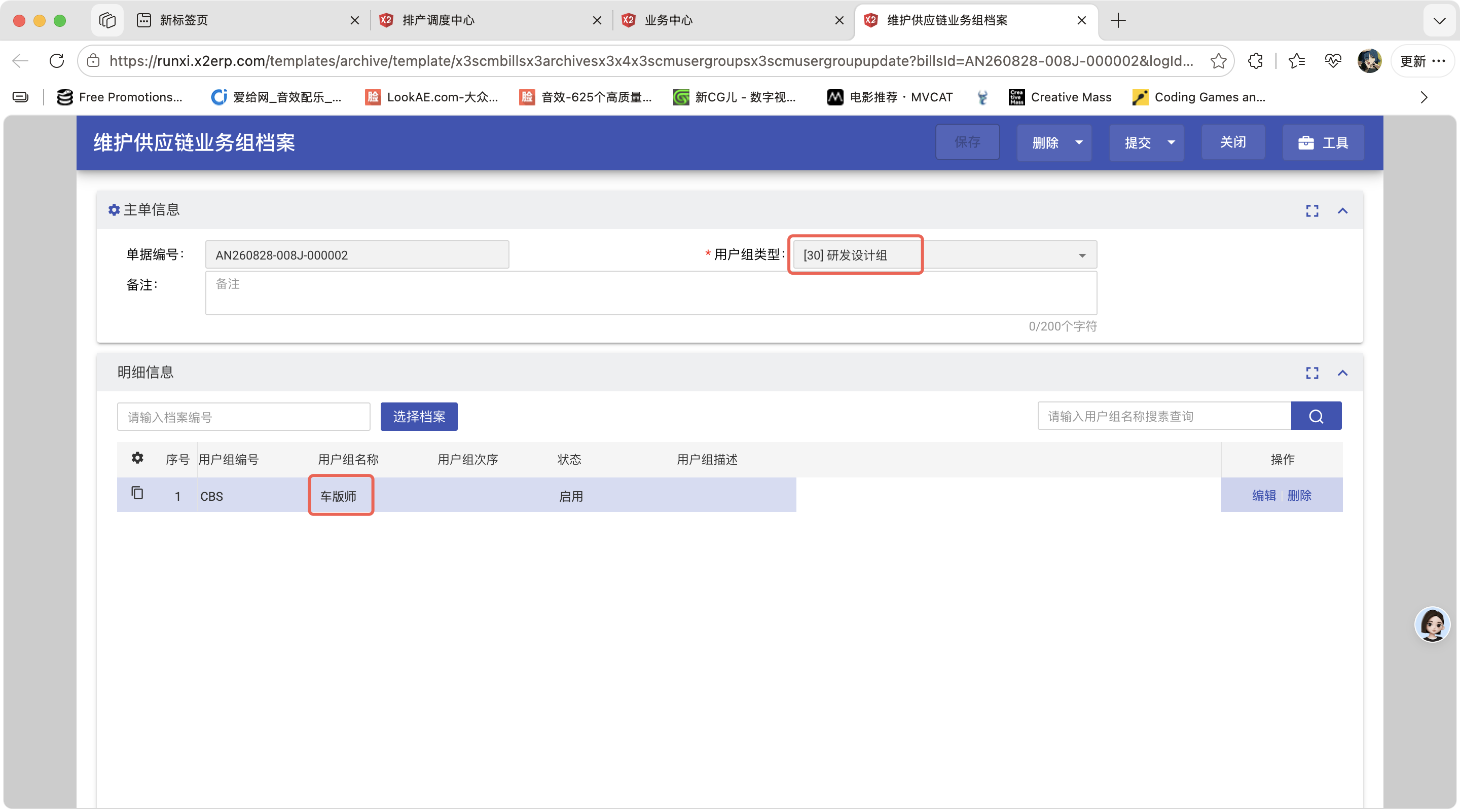Click the 启用 status cell
The image size is (1460, 812).
[x=571, y=496]
